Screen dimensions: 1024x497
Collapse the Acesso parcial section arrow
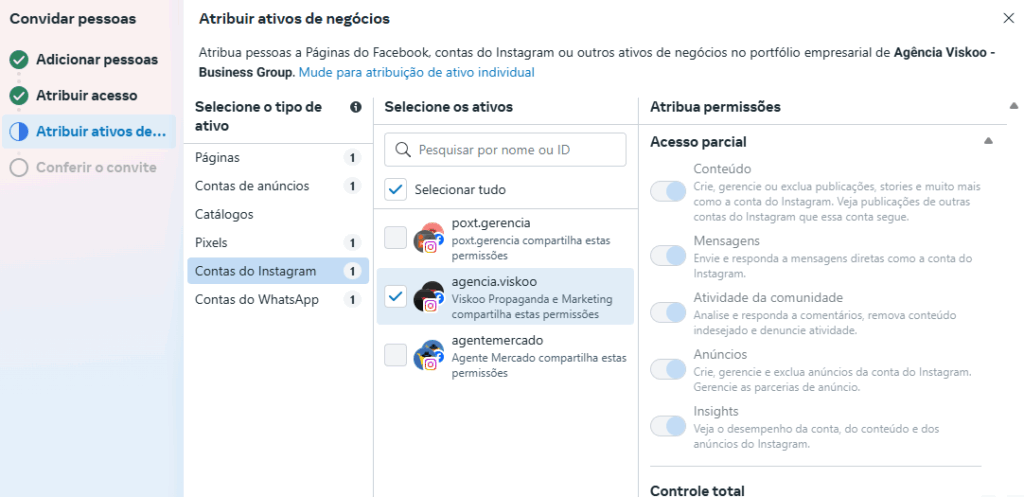click(x=989, y=141)
